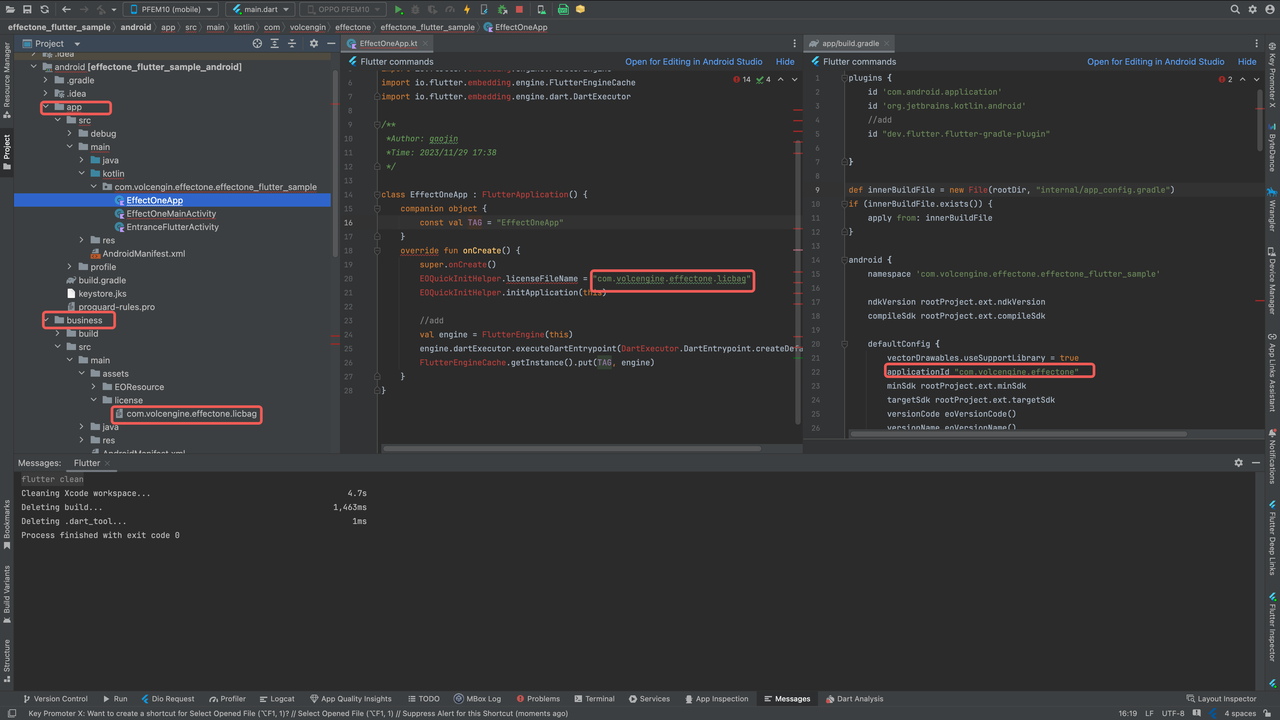Collapse the app folder in tree
Viewport: 1280px width, 720px height.
(46, 107)
